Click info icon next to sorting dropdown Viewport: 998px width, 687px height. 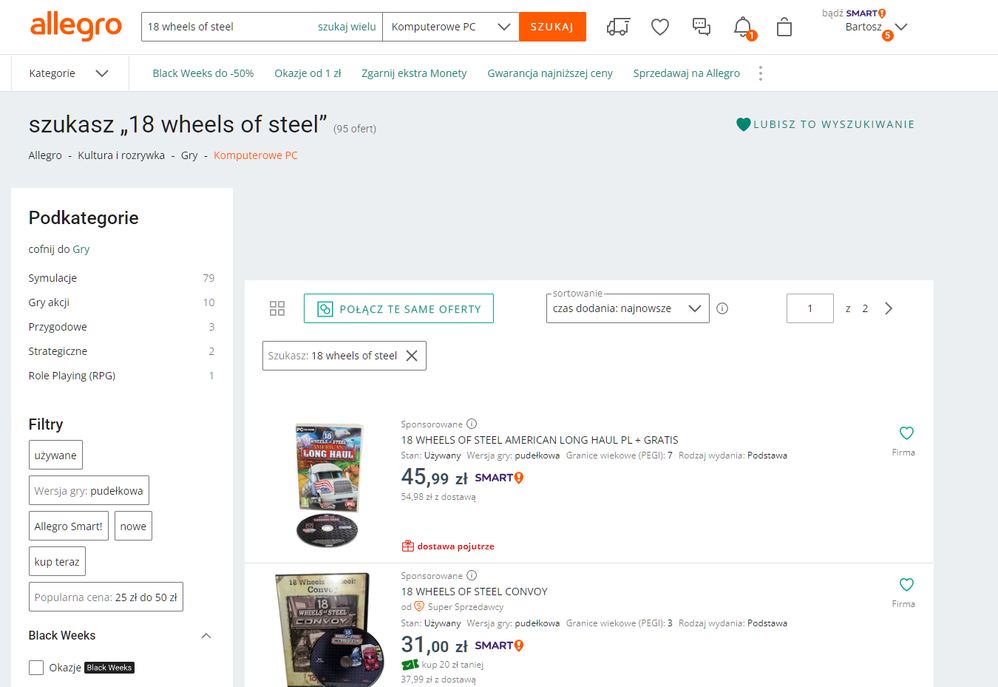[x=722, y=309]
